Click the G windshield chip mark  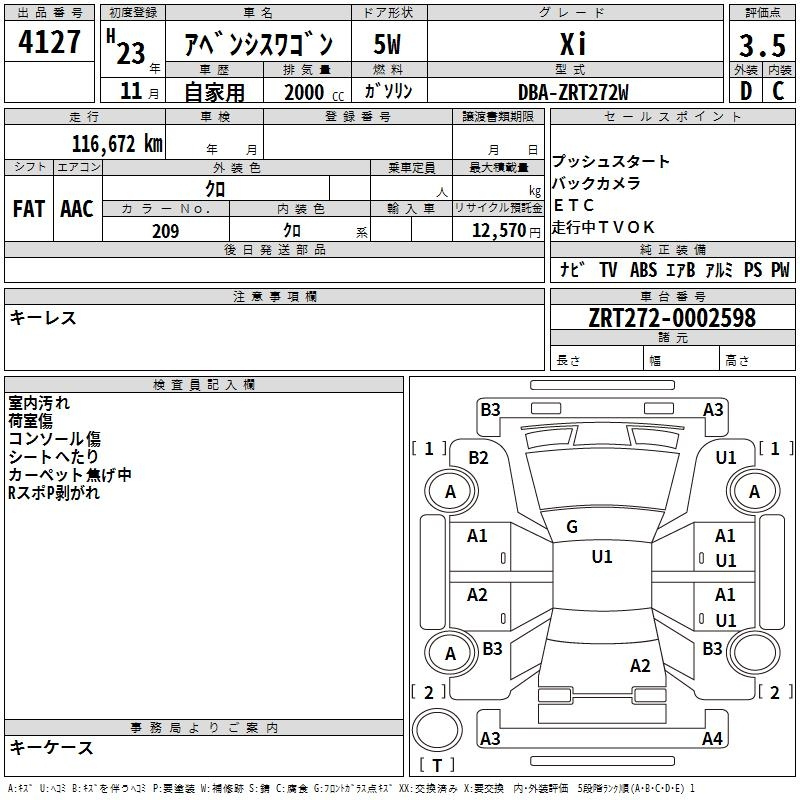572,527
